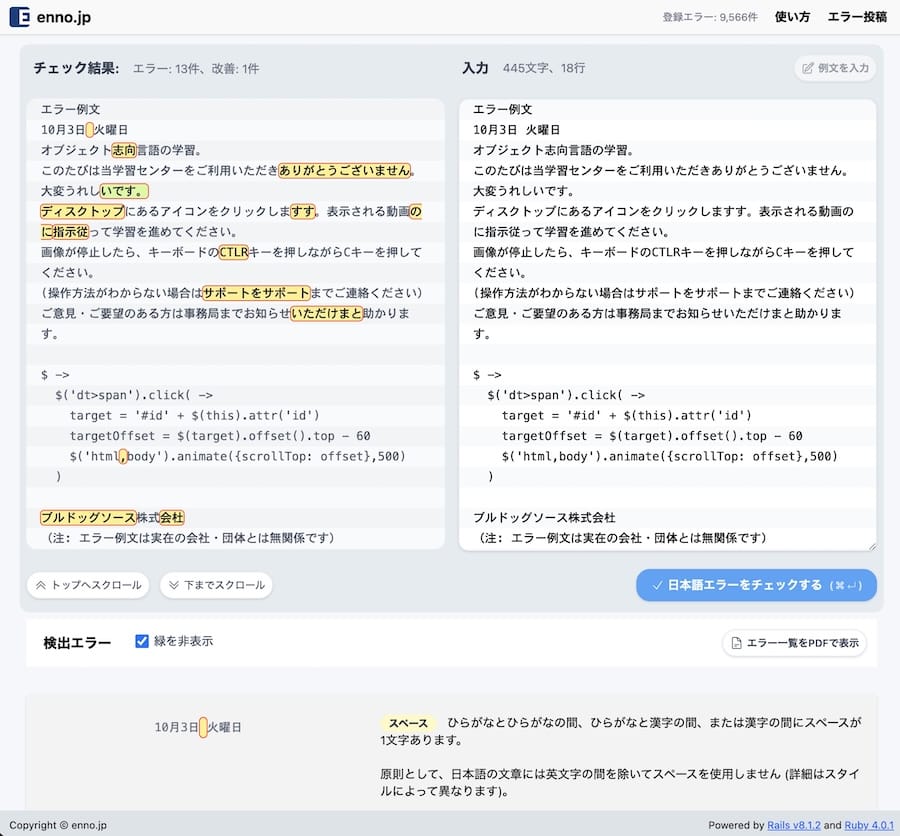The width and height of the screenshot is (900, 836).
Task: Click the highlighted CTLR error
Action: [x=233, y=252]
